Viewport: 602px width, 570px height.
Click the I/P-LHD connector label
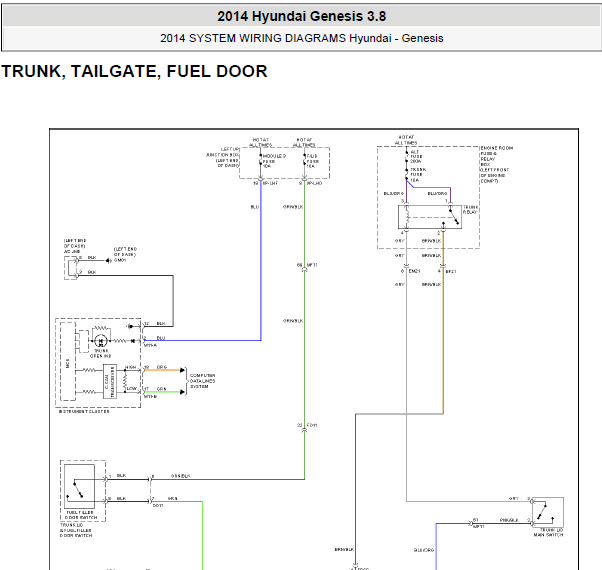314,183
